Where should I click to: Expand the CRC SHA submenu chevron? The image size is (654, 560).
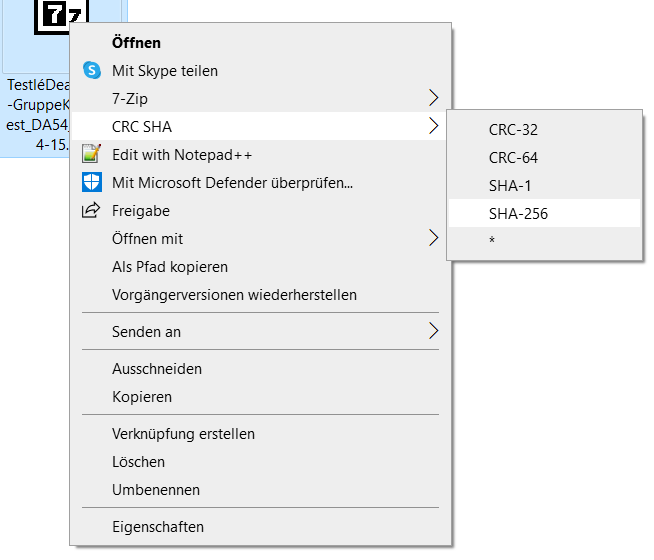coord(433,126)
